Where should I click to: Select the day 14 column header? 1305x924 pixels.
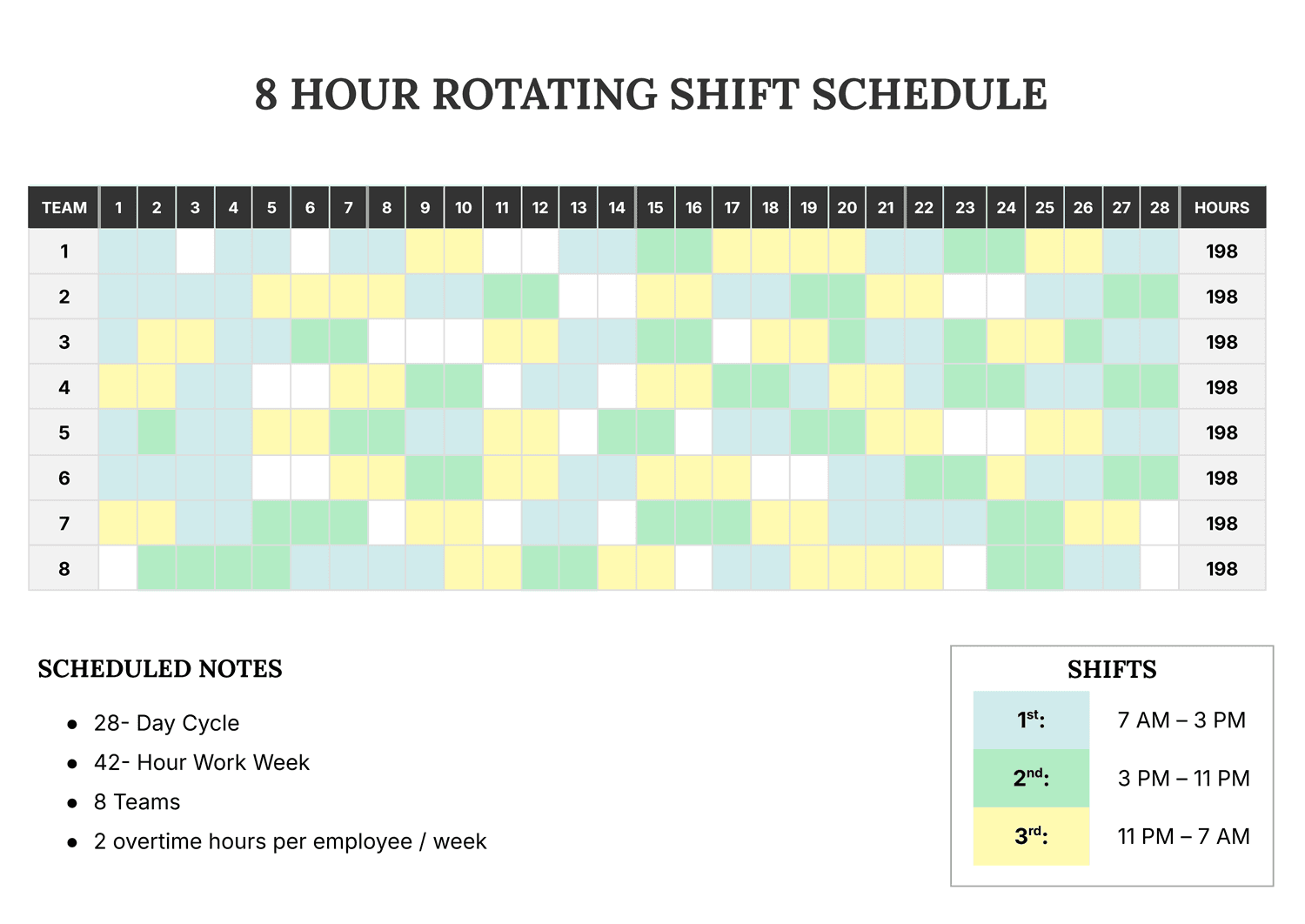coord(617,208)
